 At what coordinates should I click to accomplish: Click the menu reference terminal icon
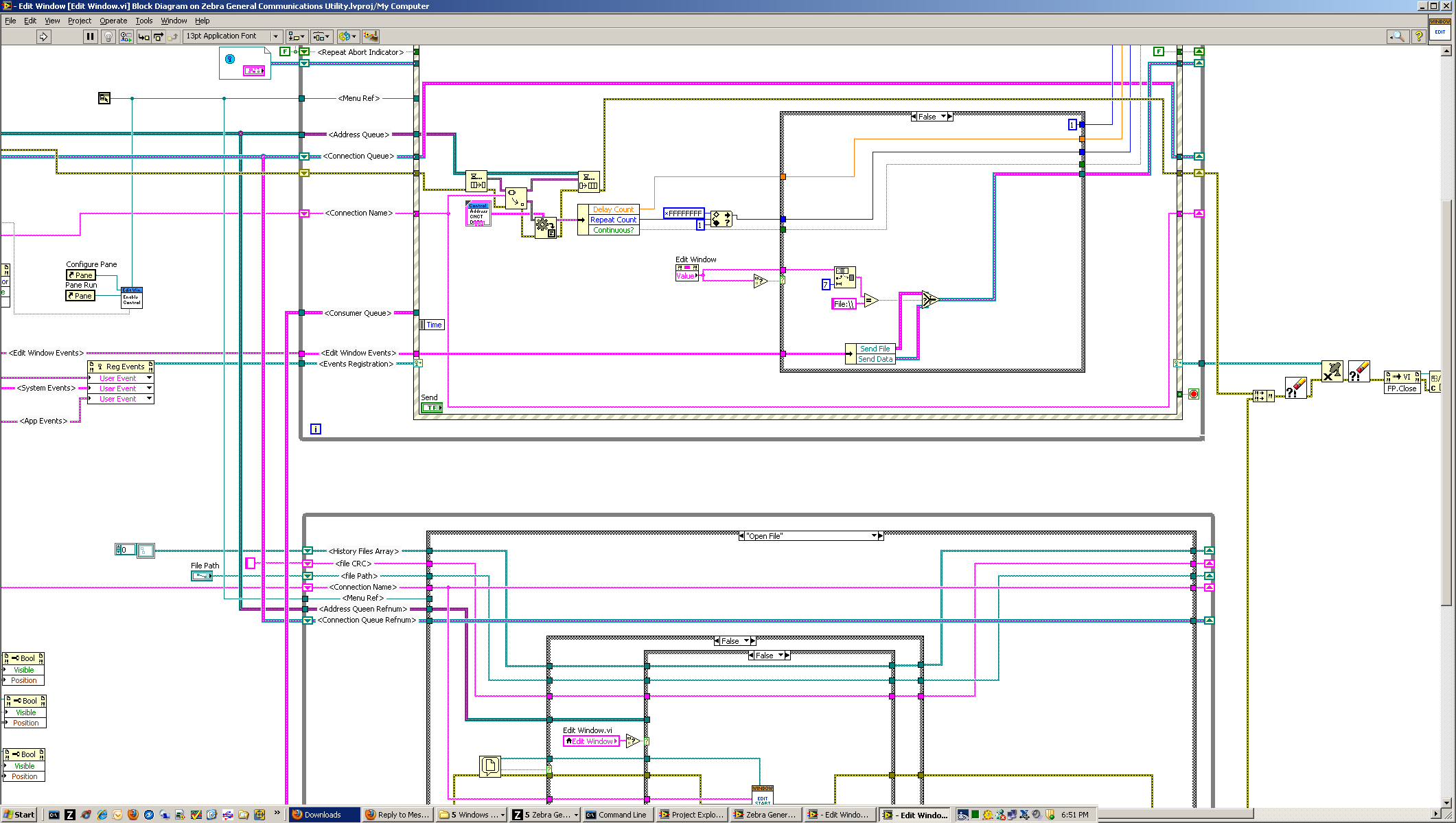[x=104, y=98]
